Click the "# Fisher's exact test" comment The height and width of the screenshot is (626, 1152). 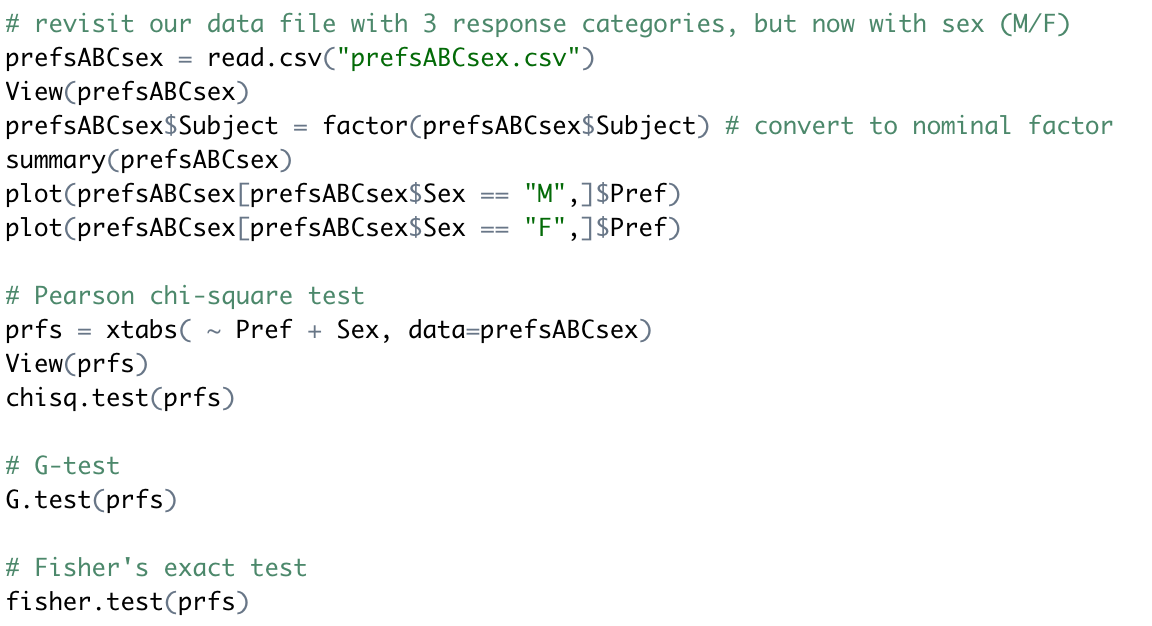[x=156, y=568]
